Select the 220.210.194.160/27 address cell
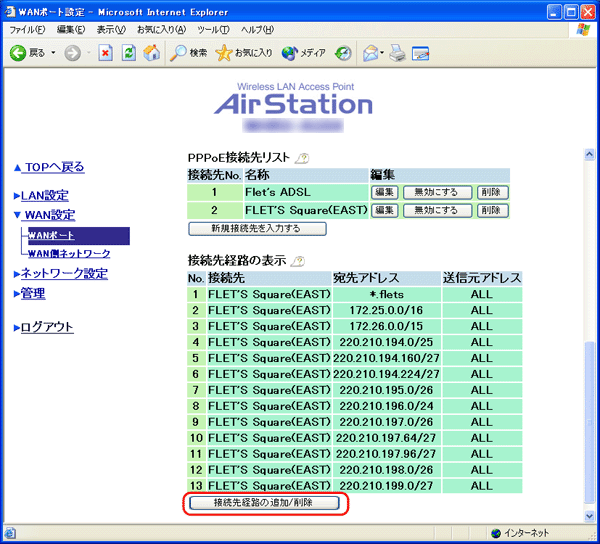The height and width of the screenshot is (544, 600). [x=387, y=358]
